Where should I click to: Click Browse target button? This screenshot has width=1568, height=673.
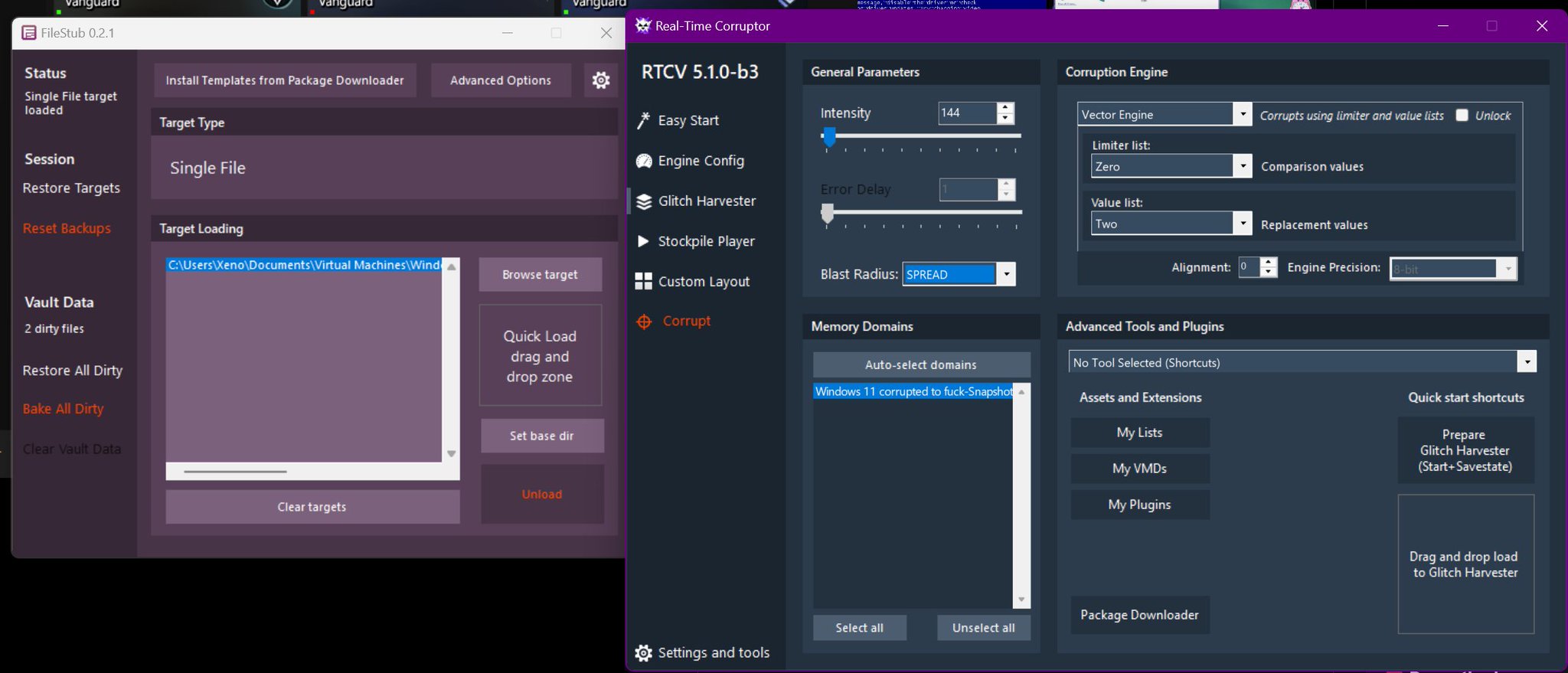click(540, 274)
